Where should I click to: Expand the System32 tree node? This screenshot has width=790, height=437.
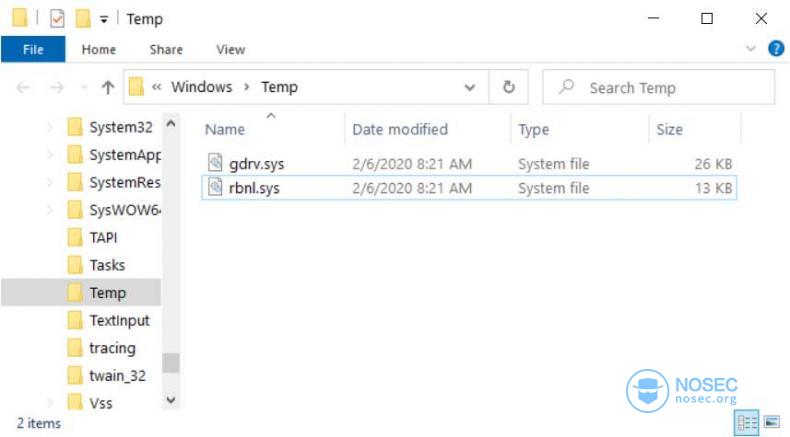49,127
